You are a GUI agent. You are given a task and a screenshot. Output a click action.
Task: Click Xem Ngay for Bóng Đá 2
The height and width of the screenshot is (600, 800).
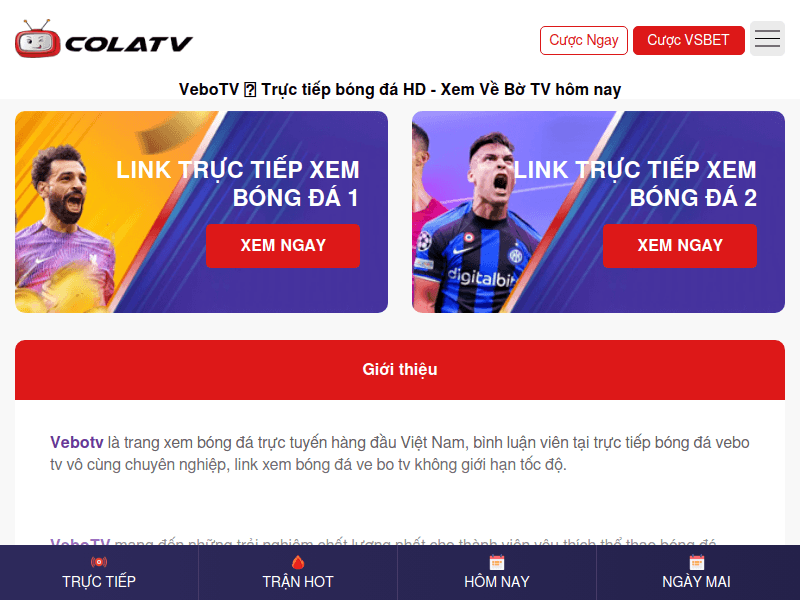(680, 246)
